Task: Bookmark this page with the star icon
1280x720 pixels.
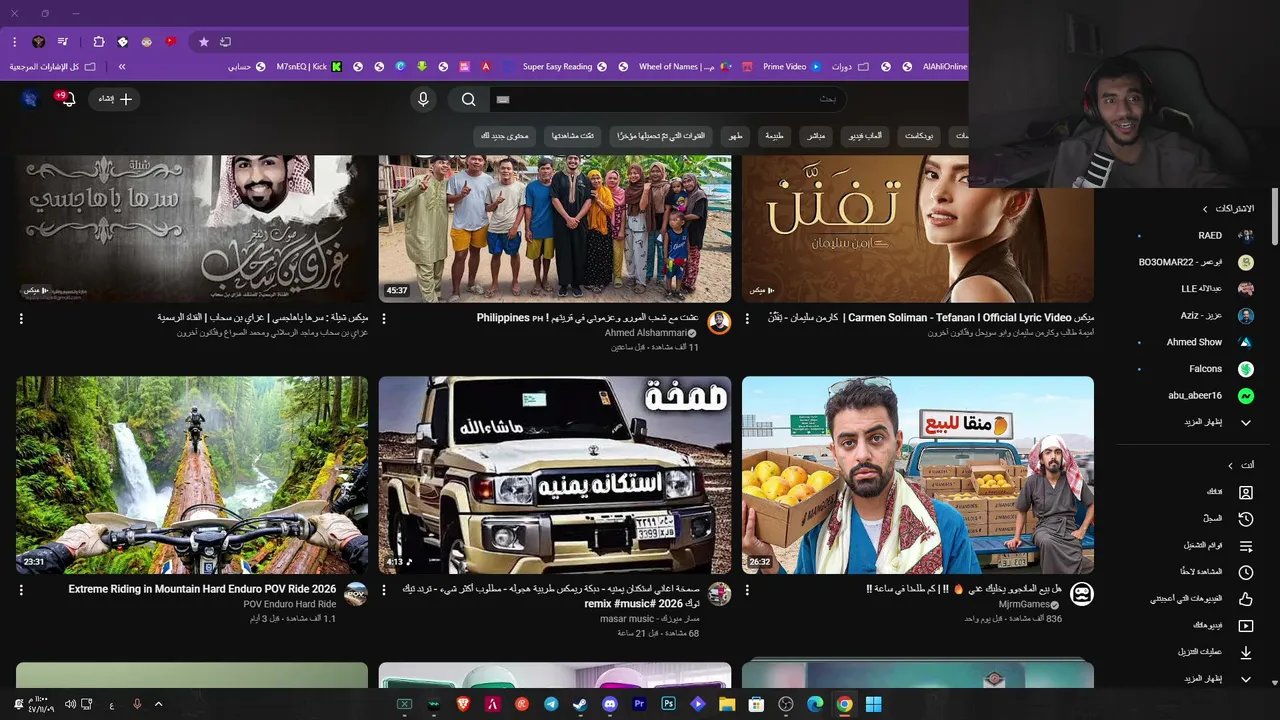Action: (x=204, y=42)
